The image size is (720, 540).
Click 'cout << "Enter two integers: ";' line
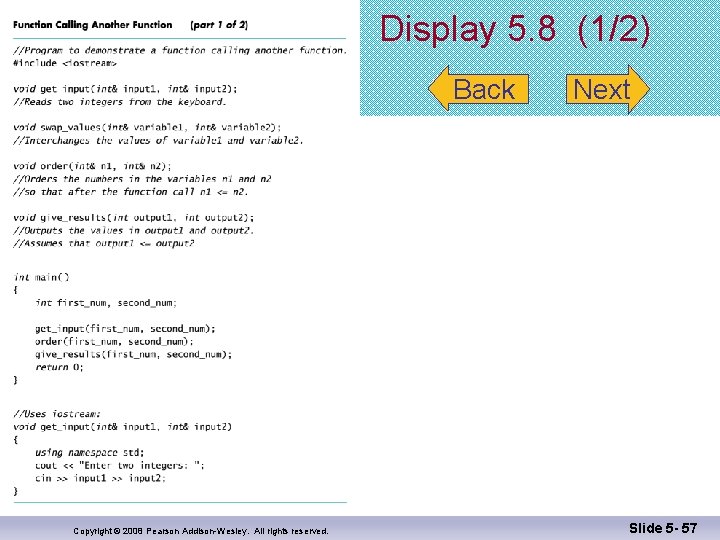coord(120,465)
